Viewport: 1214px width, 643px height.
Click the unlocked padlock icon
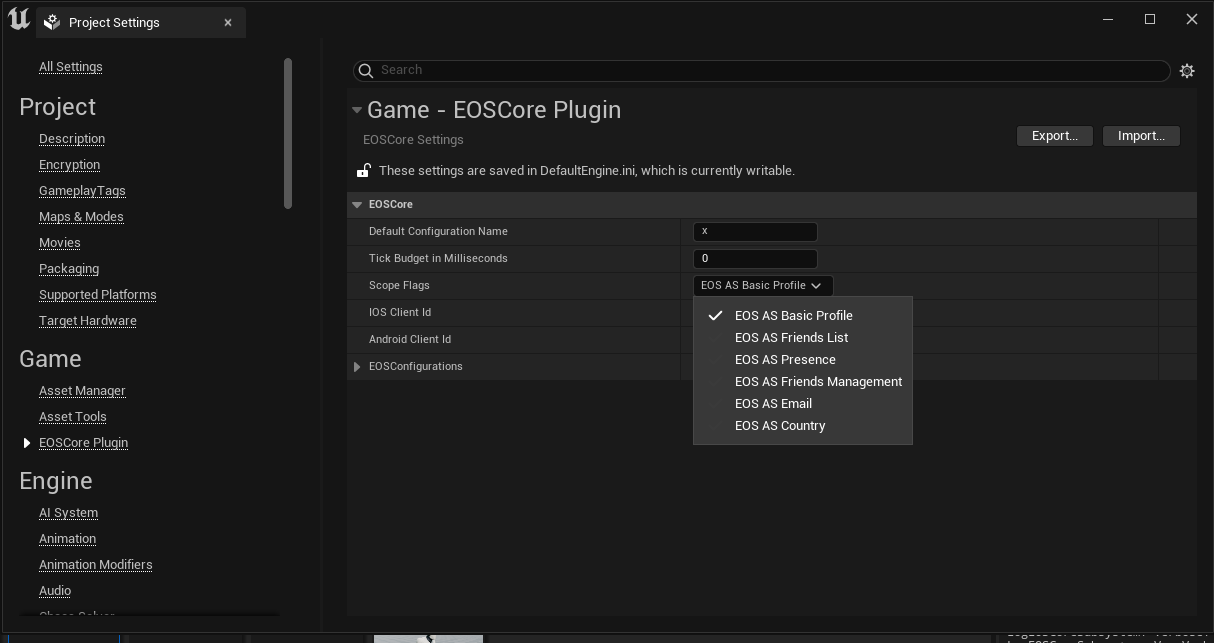(364, 171)
